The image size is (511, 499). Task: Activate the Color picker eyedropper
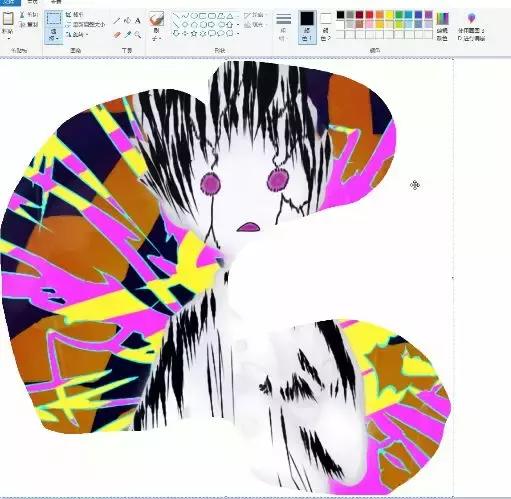(127, 35)
